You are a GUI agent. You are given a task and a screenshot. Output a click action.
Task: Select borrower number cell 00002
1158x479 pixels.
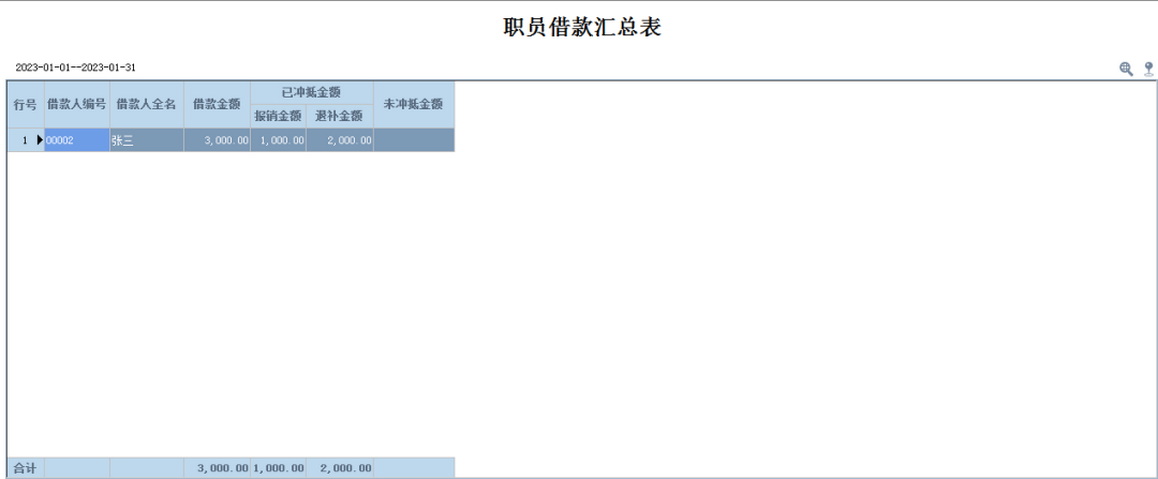click(77, 141)
